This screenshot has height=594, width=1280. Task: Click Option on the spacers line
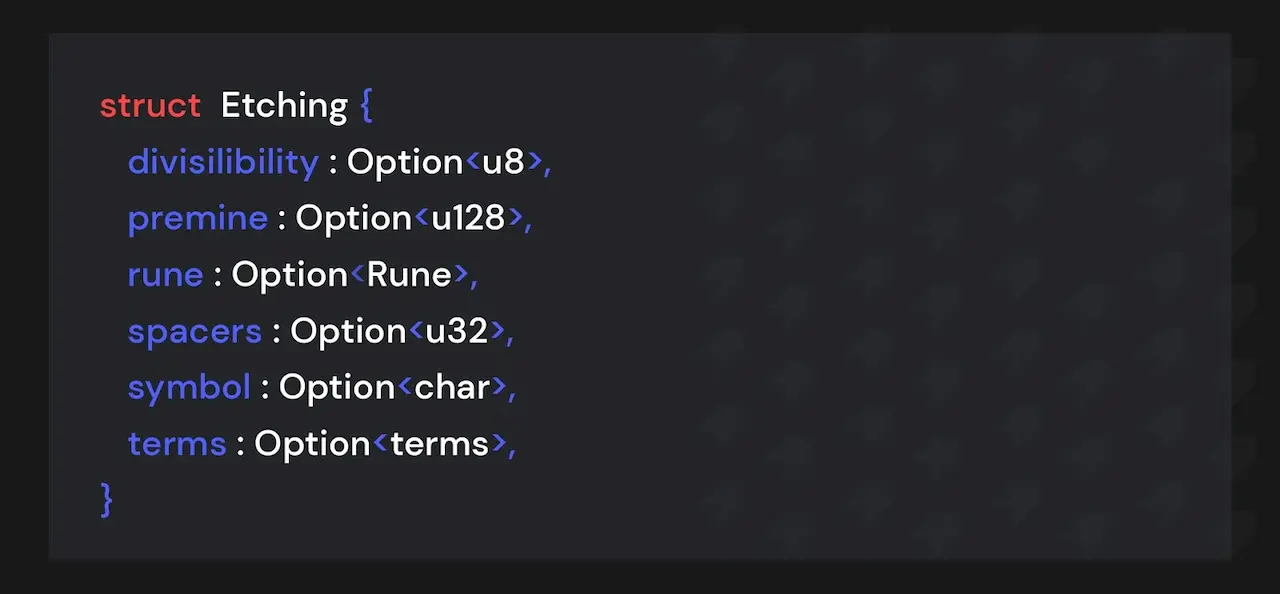click(x=348, y=332)
